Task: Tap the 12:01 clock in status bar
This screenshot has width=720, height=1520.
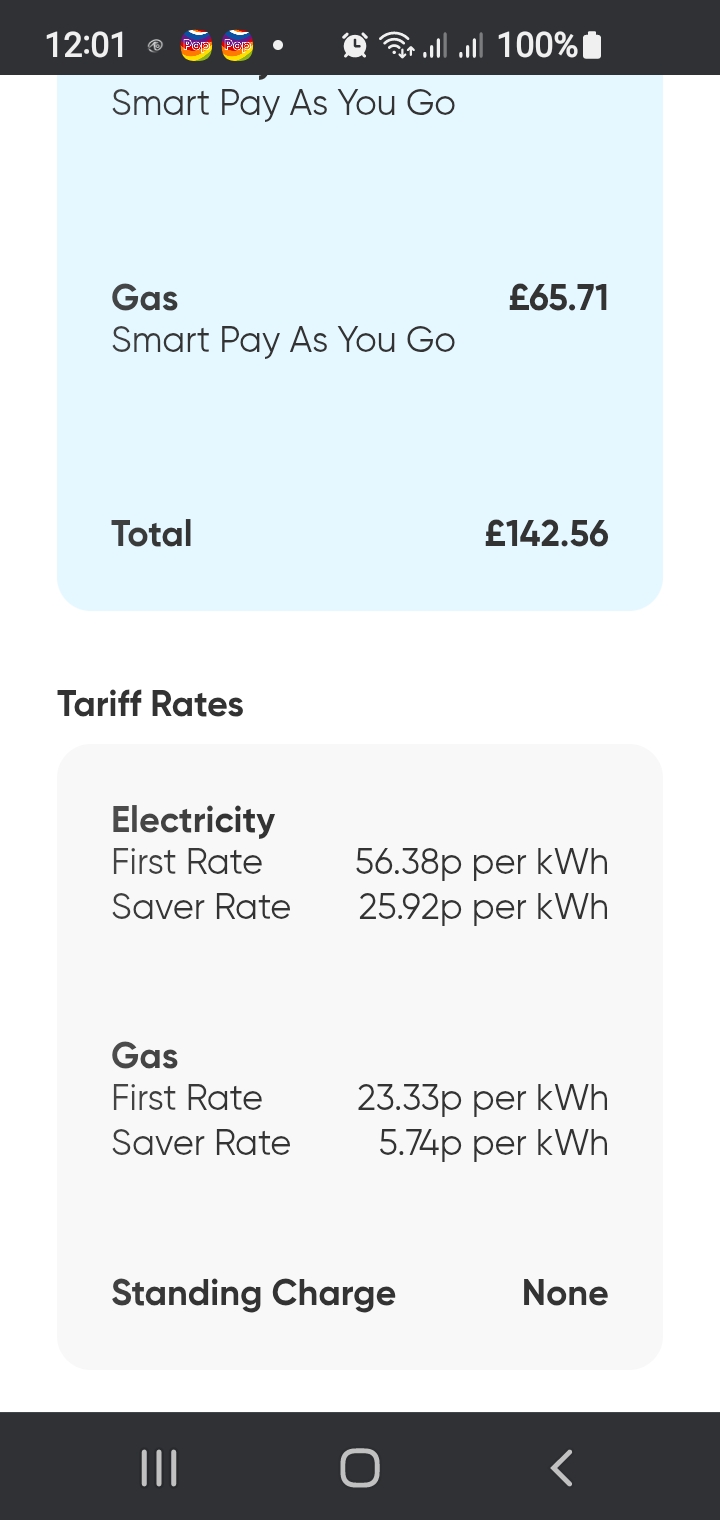Action: (85, 45)
